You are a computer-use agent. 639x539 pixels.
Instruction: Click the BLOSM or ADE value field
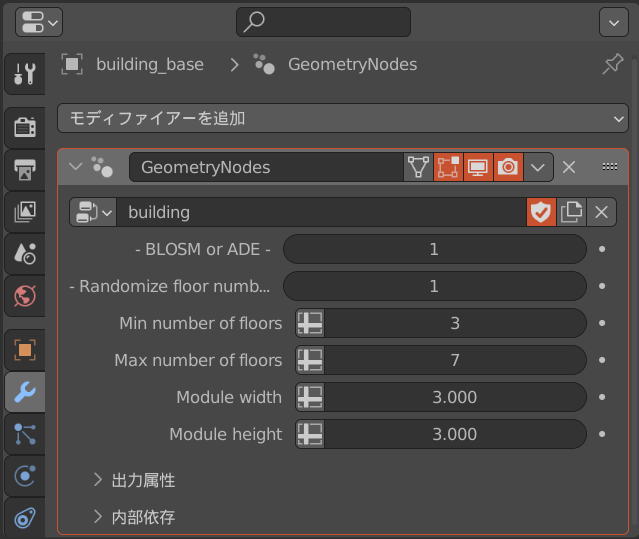(x=434, y=249)
